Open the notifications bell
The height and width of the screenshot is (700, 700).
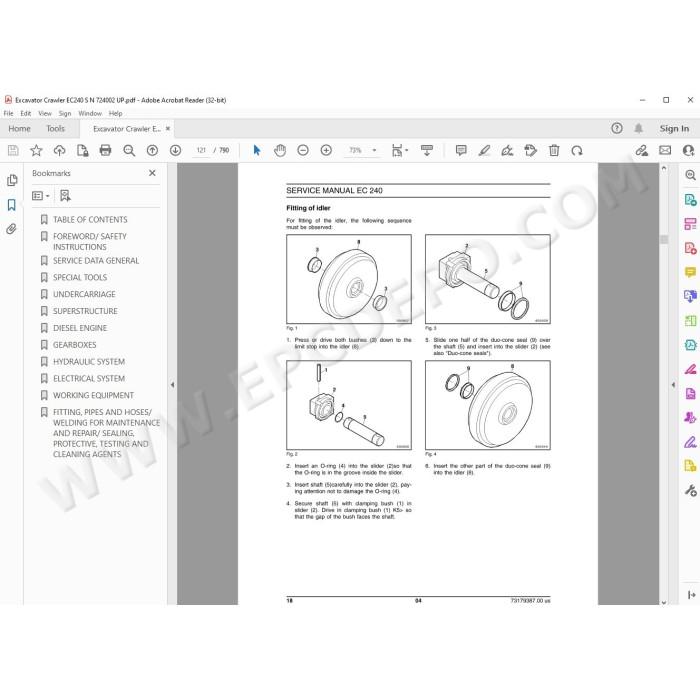[639, 129]
